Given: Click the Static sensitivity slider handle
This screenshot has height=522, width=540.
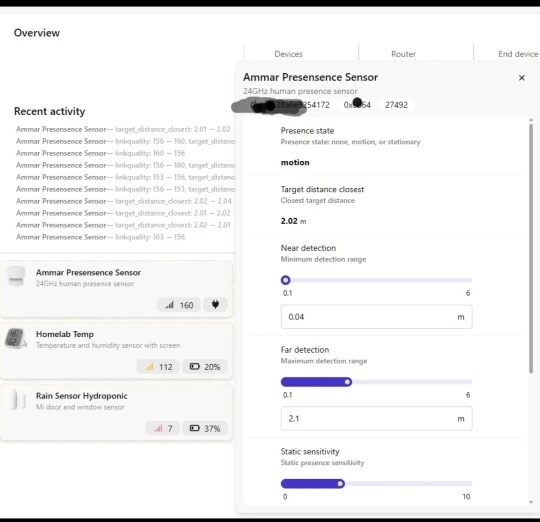Looking at the screenshot, I should [x=340, y=484].
